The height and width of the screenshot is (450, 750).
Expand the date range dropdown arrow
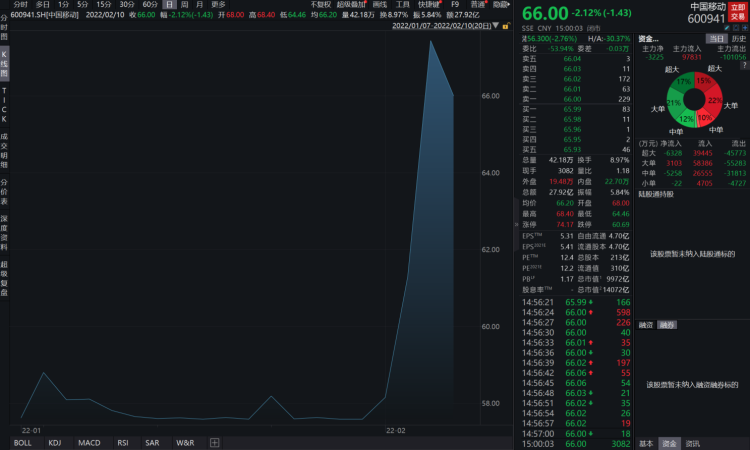495,25
